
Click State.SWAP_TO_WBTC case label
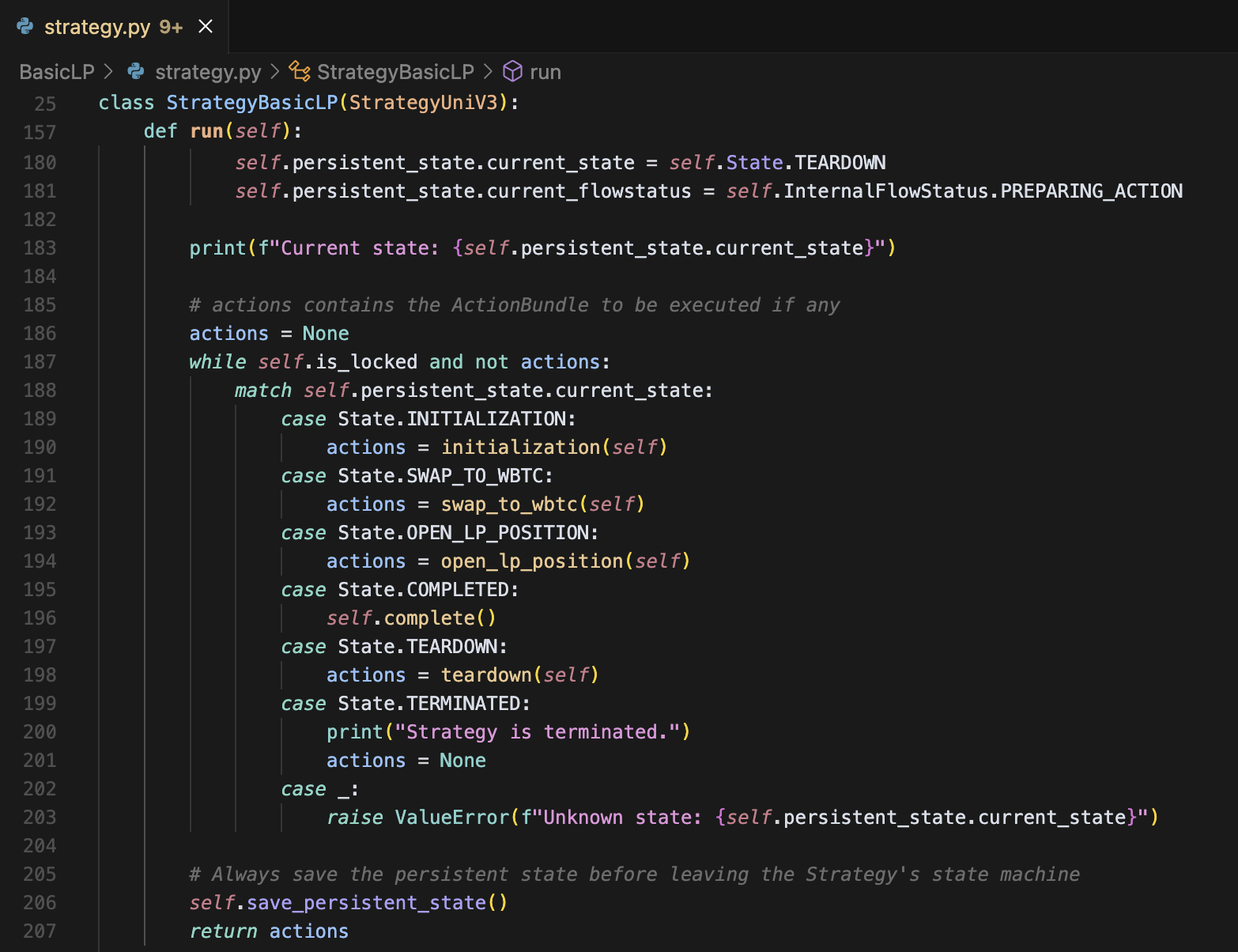[440, 476]
